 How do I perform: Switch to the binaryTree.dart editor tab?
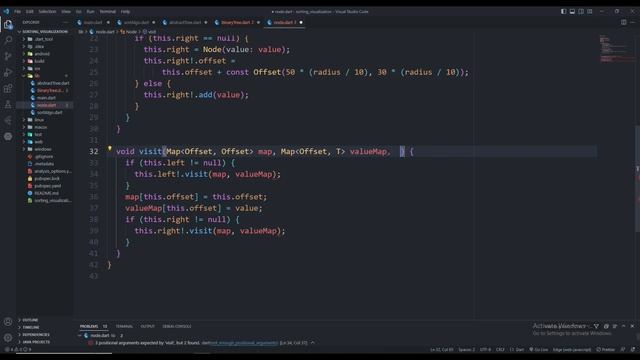[x=237, y=22]
